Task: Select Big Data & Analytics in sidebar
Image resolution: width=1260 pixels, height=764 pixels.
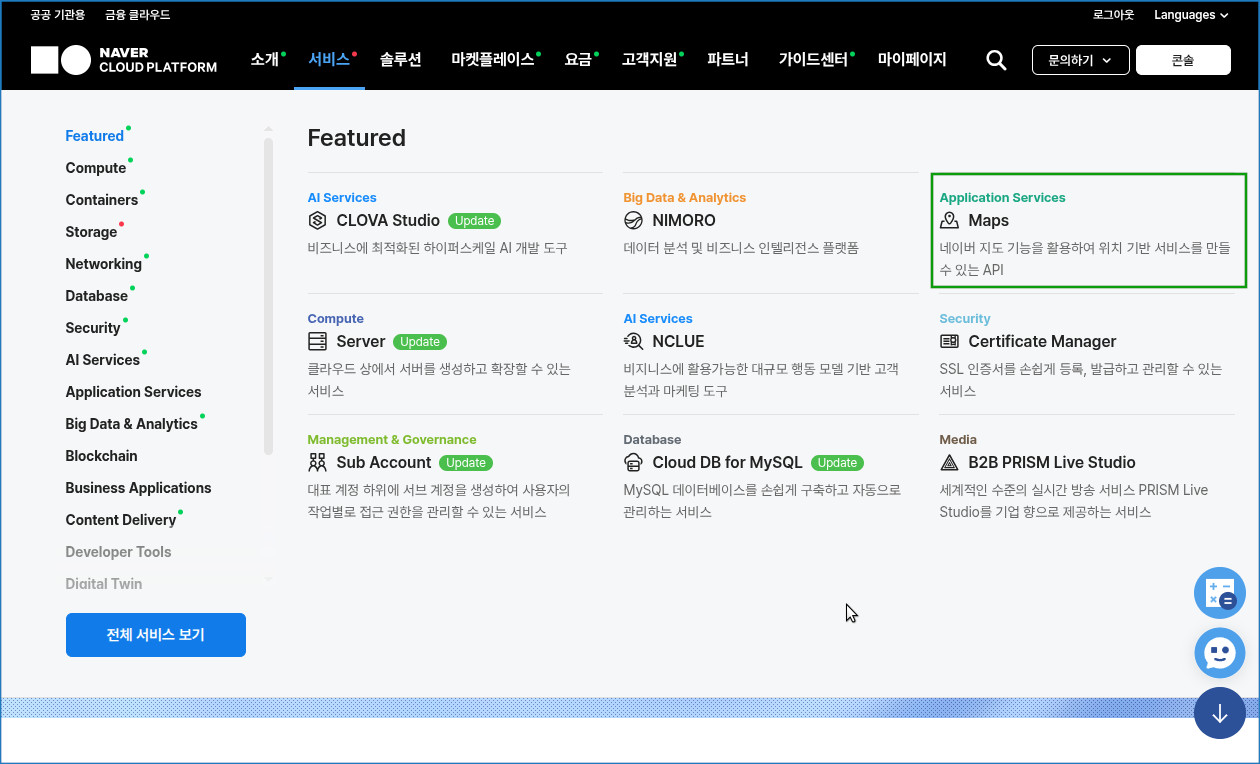Action: tap(132, 424)
